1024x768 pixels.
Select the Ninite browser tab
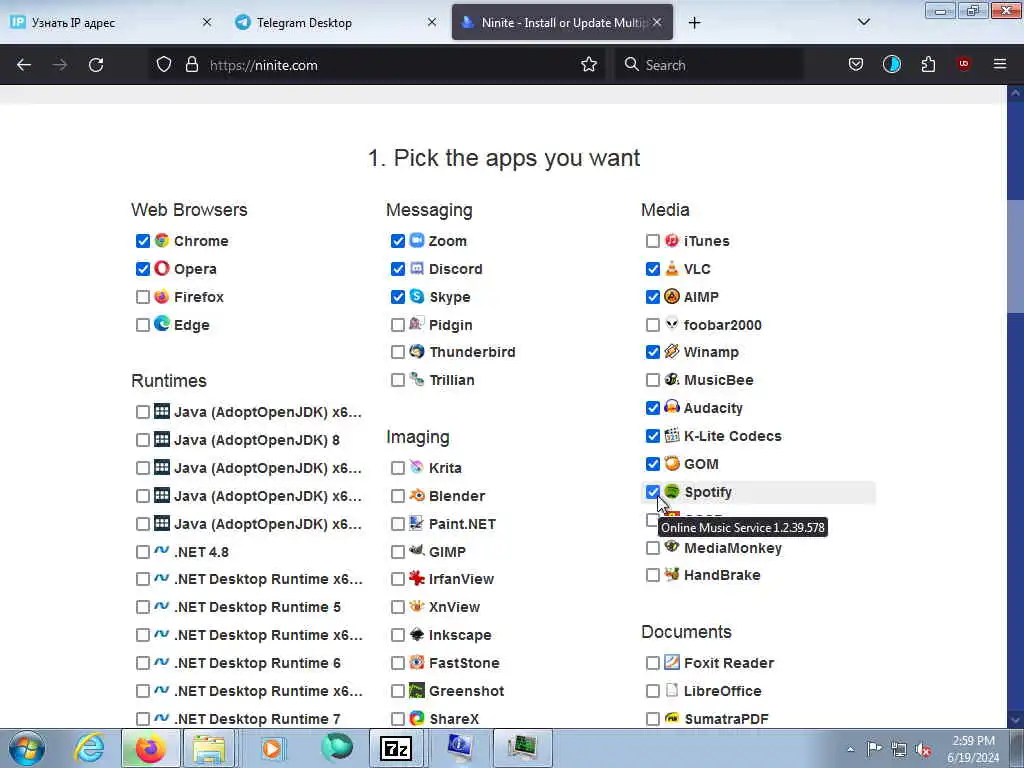point(562,22)
